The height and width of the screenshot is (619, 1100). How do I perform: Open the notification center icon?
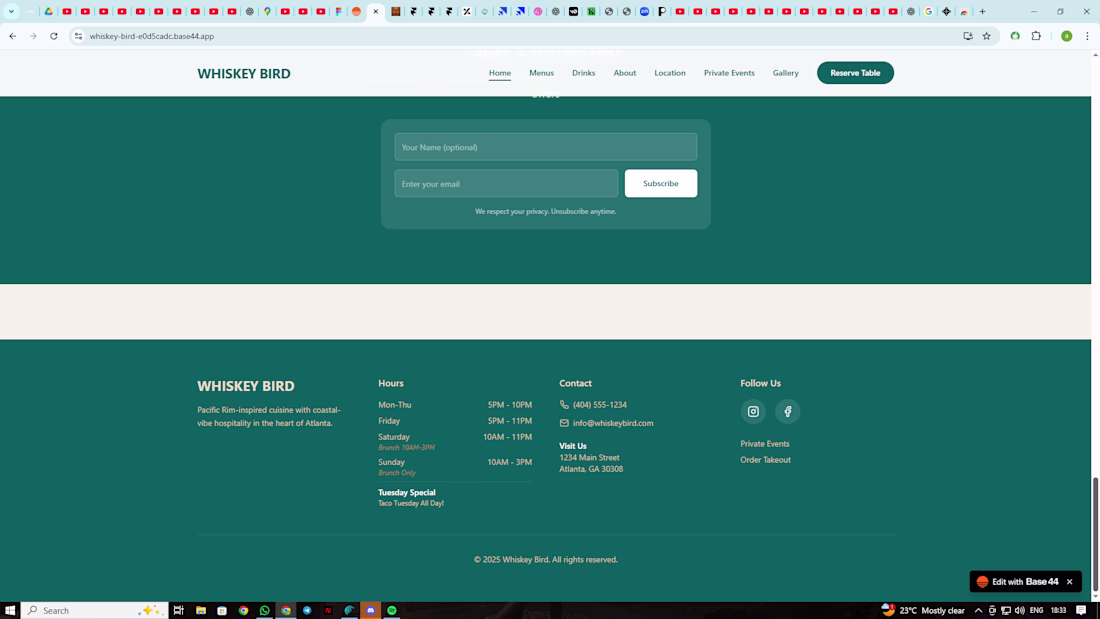pos(1081,611)
